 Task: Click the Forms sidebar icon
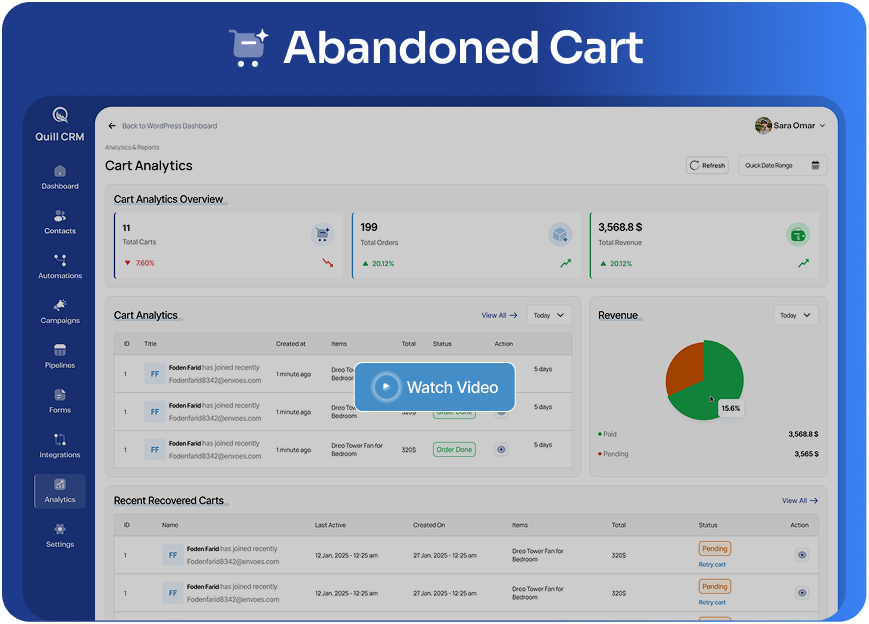point(60,396)
